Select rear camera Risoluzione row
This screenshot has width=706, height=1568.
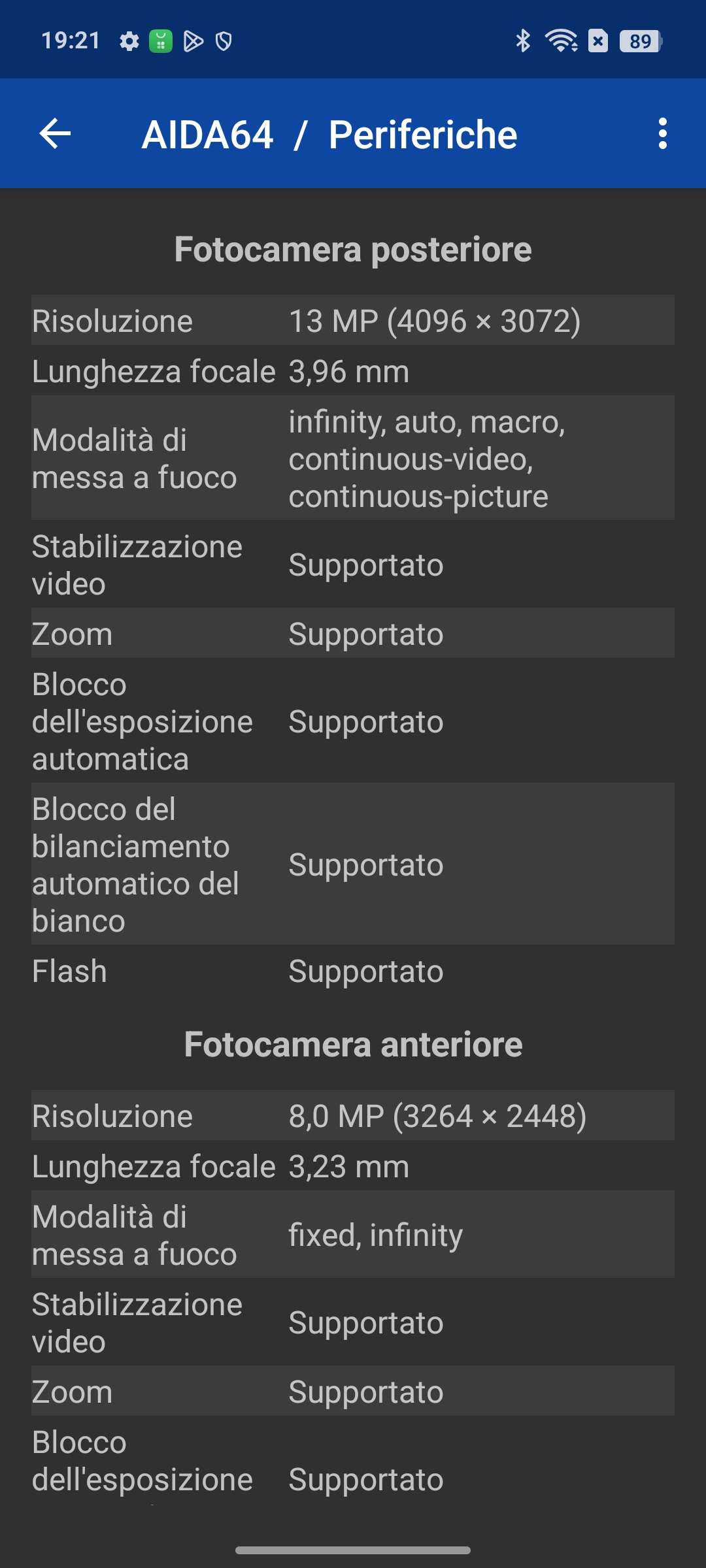[353, 320]
